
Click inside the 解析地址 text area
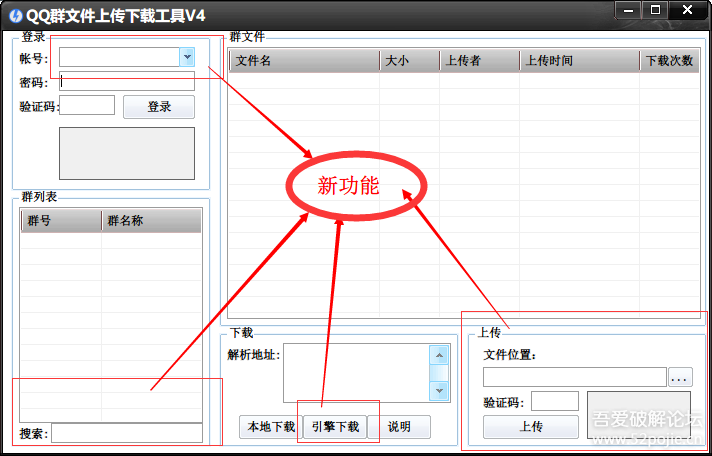click(x=356, y=373)
